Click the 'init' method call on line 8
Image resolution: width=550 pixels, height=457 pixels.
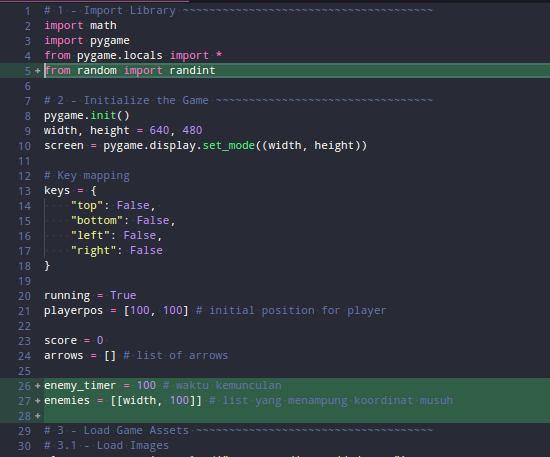[103, 115]
